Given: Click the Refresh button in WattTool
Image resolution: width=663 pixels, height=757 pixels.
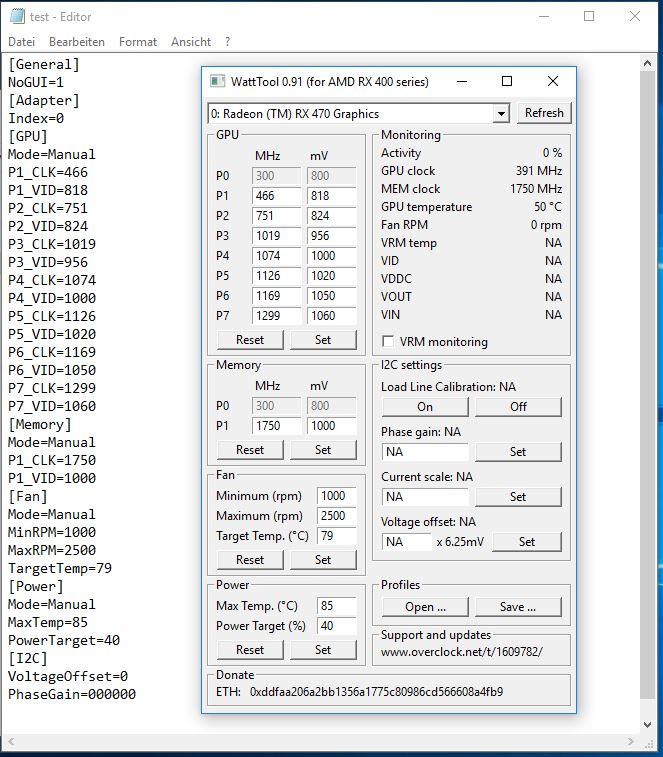Looking at the screenshot, I should click(x=544, y=113).
